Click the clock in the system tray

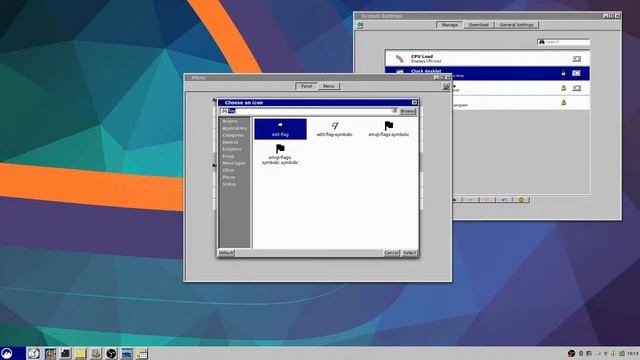point(633,353)
